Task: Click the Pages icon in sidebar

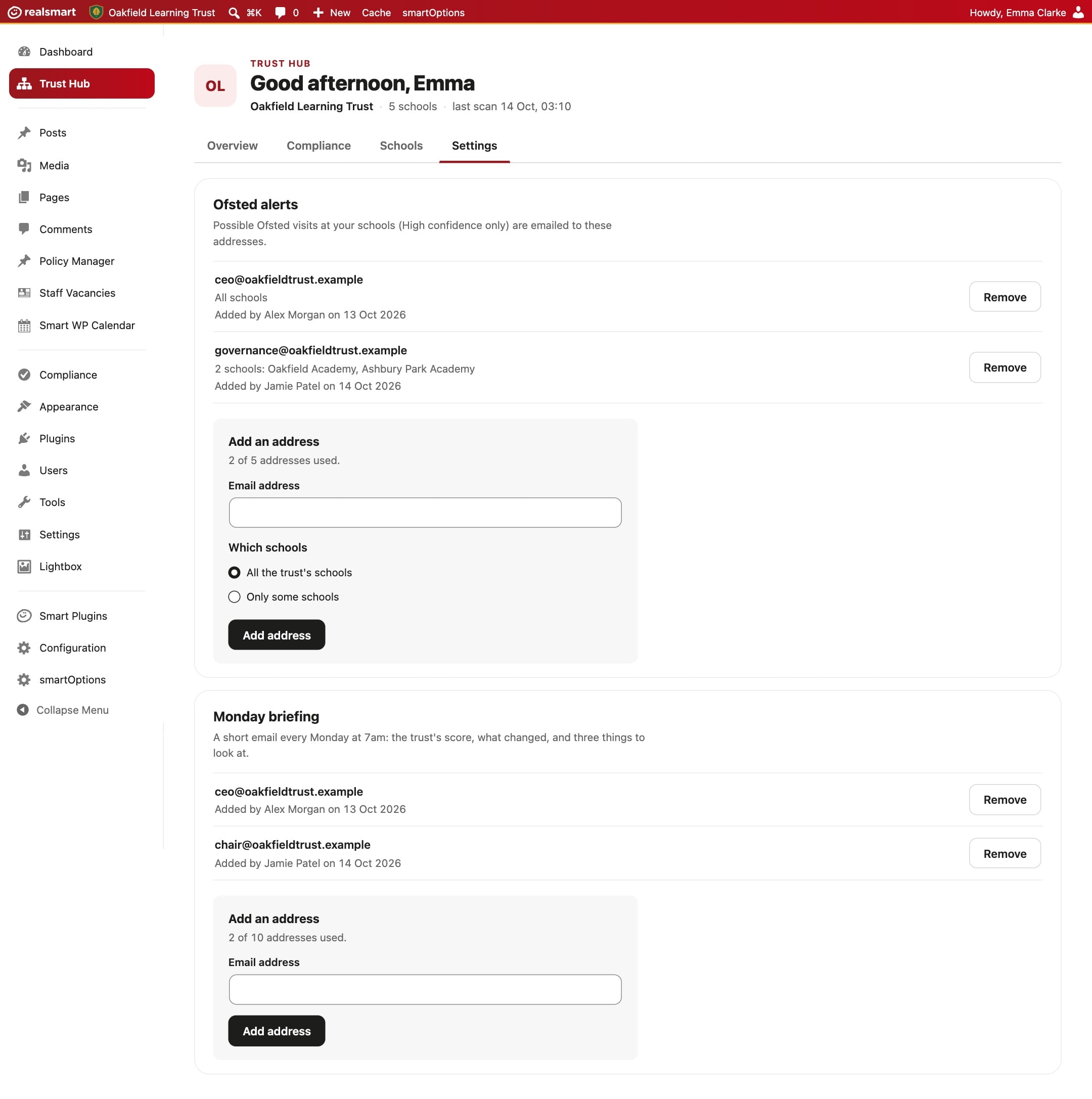Action: [24, 197]
